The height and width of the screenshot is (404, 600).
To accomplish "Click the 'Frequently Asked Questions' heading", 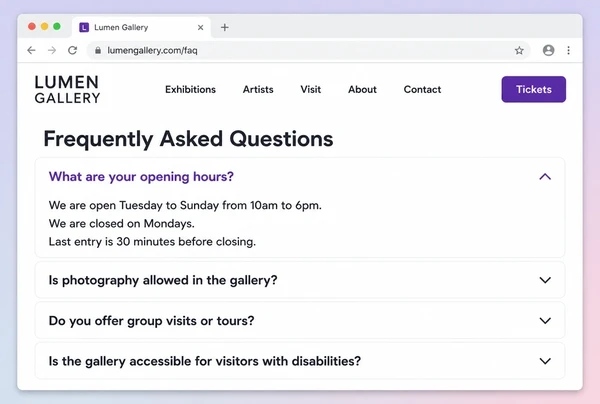I will pos(188,138).
